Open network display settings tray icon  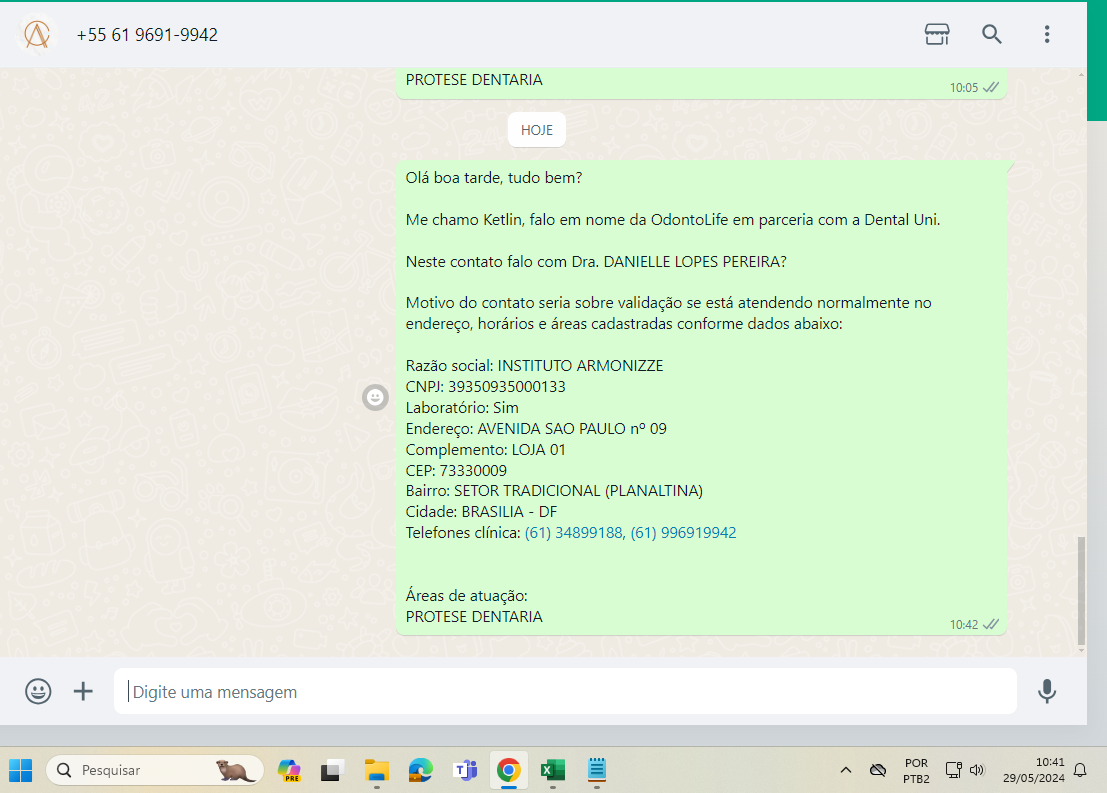(x=953, y=770)
